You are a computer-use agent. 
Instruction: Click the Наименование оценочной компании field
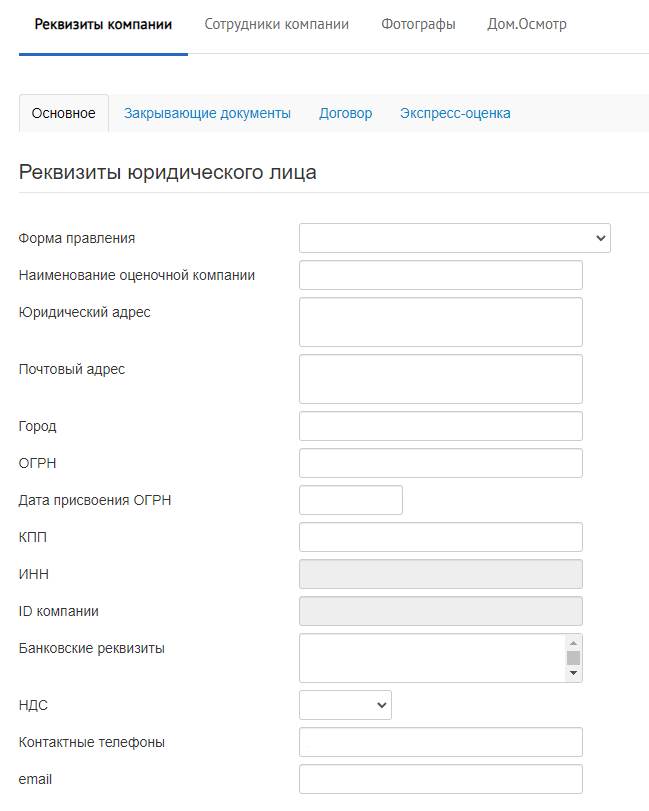[x=441, y=275]
